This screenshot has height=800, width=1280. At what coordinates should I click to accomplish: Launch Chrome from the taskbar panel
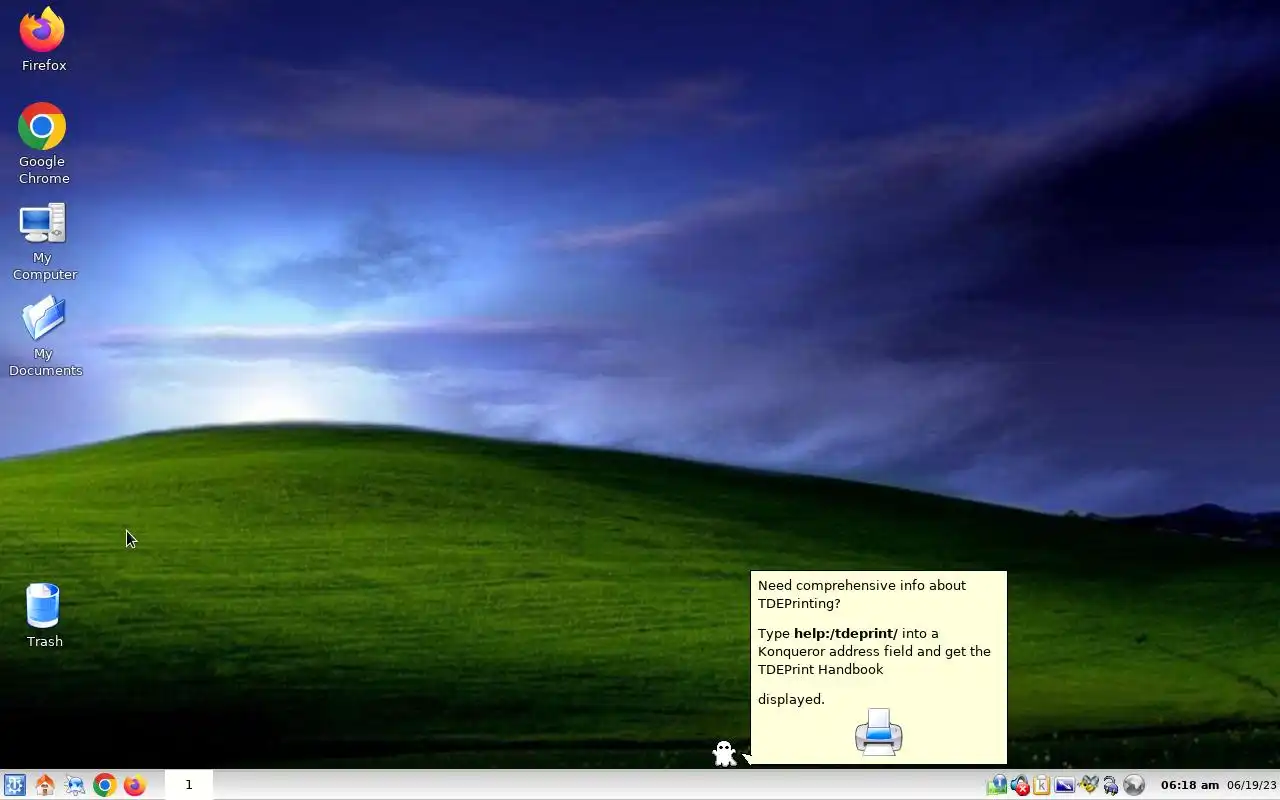(x=104, y=785)
